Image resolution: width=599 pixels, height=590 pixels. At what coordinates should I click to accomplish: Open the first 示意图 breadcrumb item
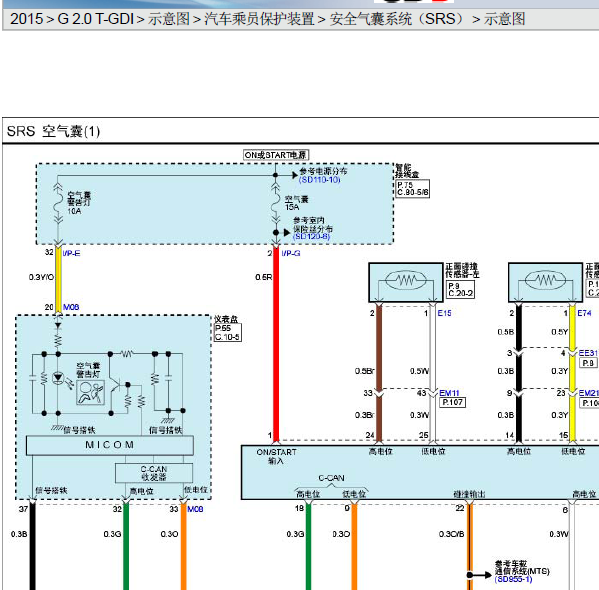click(168, 19)
